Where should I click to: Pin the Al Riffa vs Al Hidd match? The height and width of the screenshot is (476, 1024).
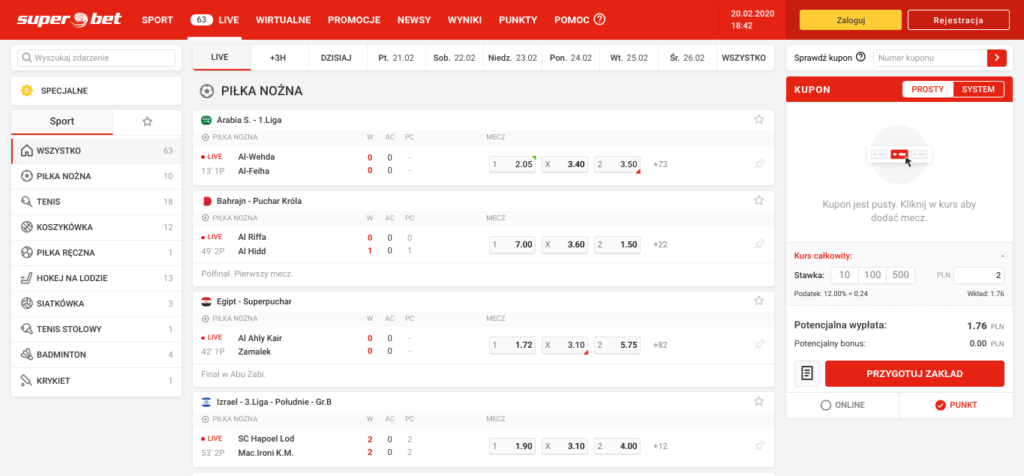pyautogui.click(x=759, y=244)
